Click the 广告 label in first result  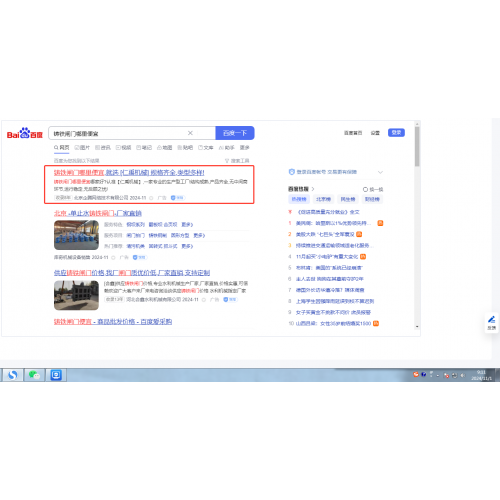coord(162,198)
